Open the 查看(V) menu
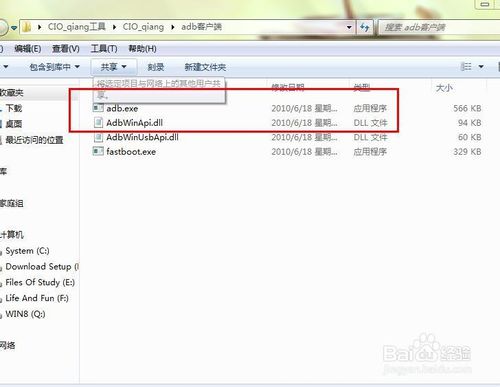The image size is (500, 387). click(x=66, y=49)
